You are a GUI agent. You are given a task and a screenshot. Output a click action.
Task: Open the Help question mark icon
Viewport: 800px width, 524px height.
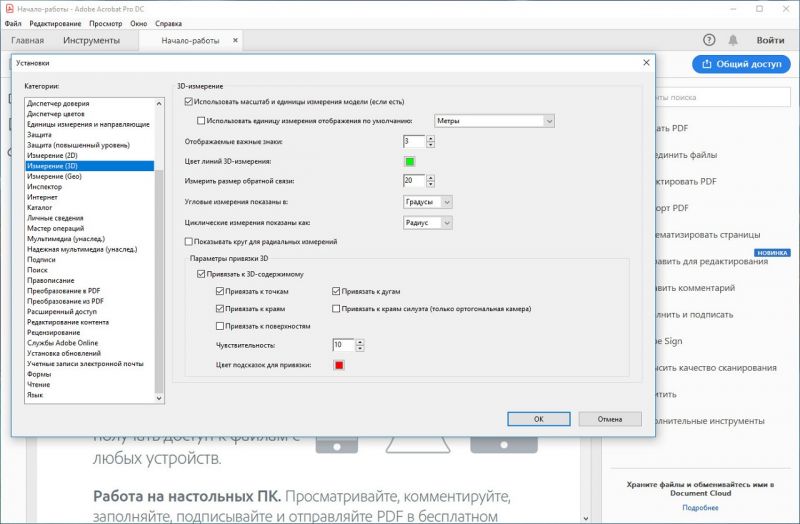coord(709,40)
